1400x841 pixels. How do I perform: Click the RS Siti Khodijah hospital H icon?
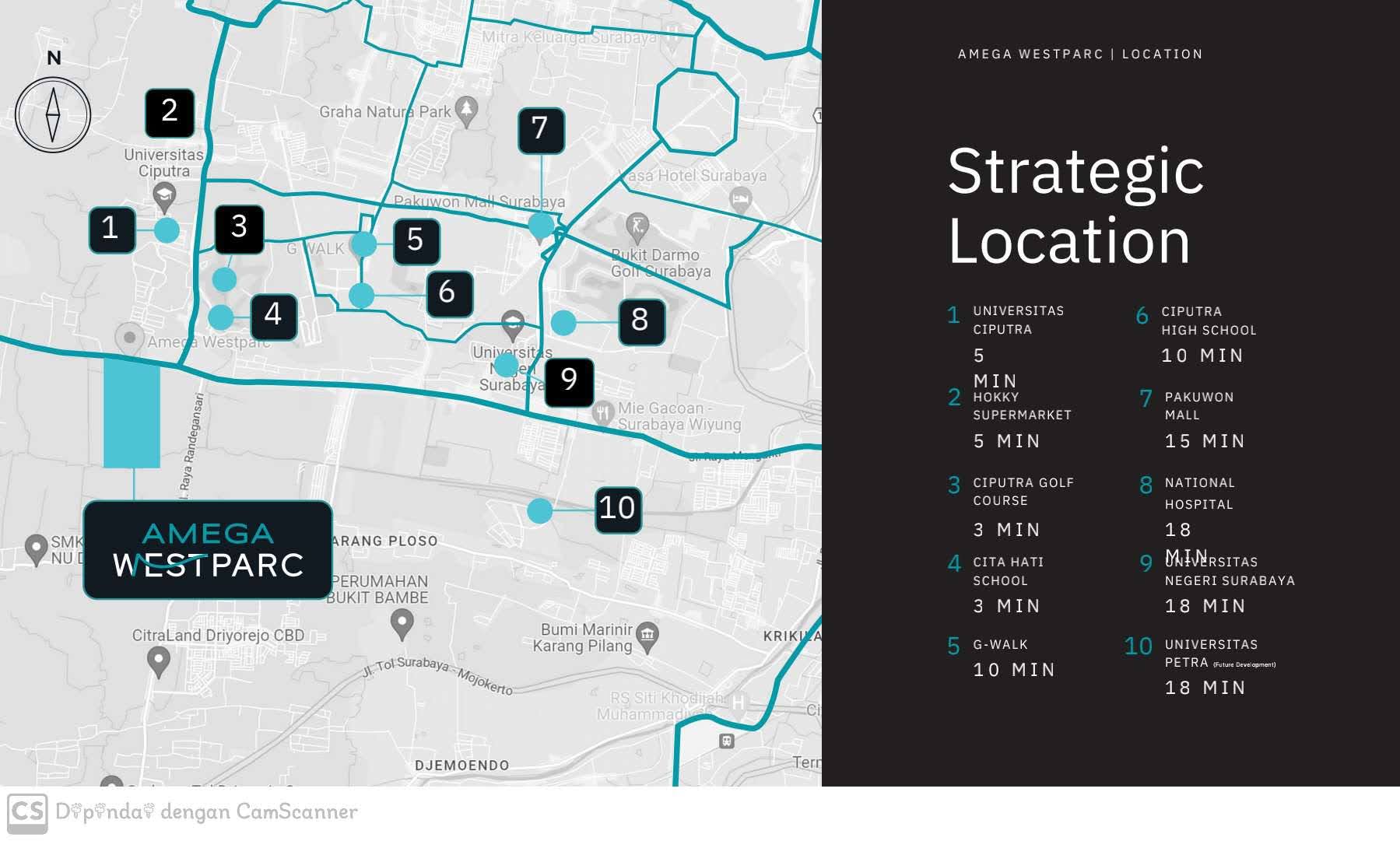[738, 703]
